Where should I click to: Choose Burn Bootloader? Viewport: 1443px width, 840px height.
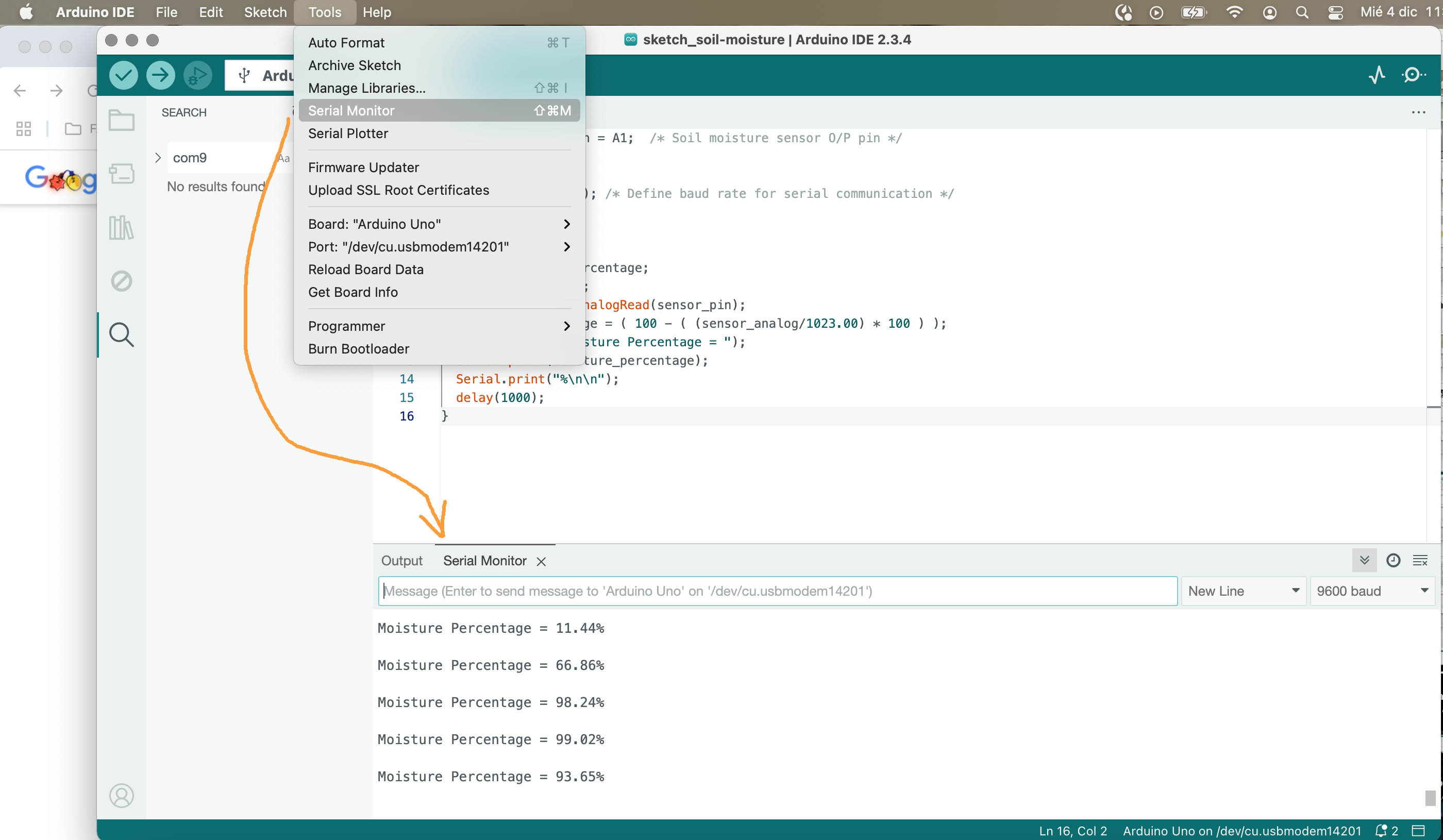[x=439, y=349]
